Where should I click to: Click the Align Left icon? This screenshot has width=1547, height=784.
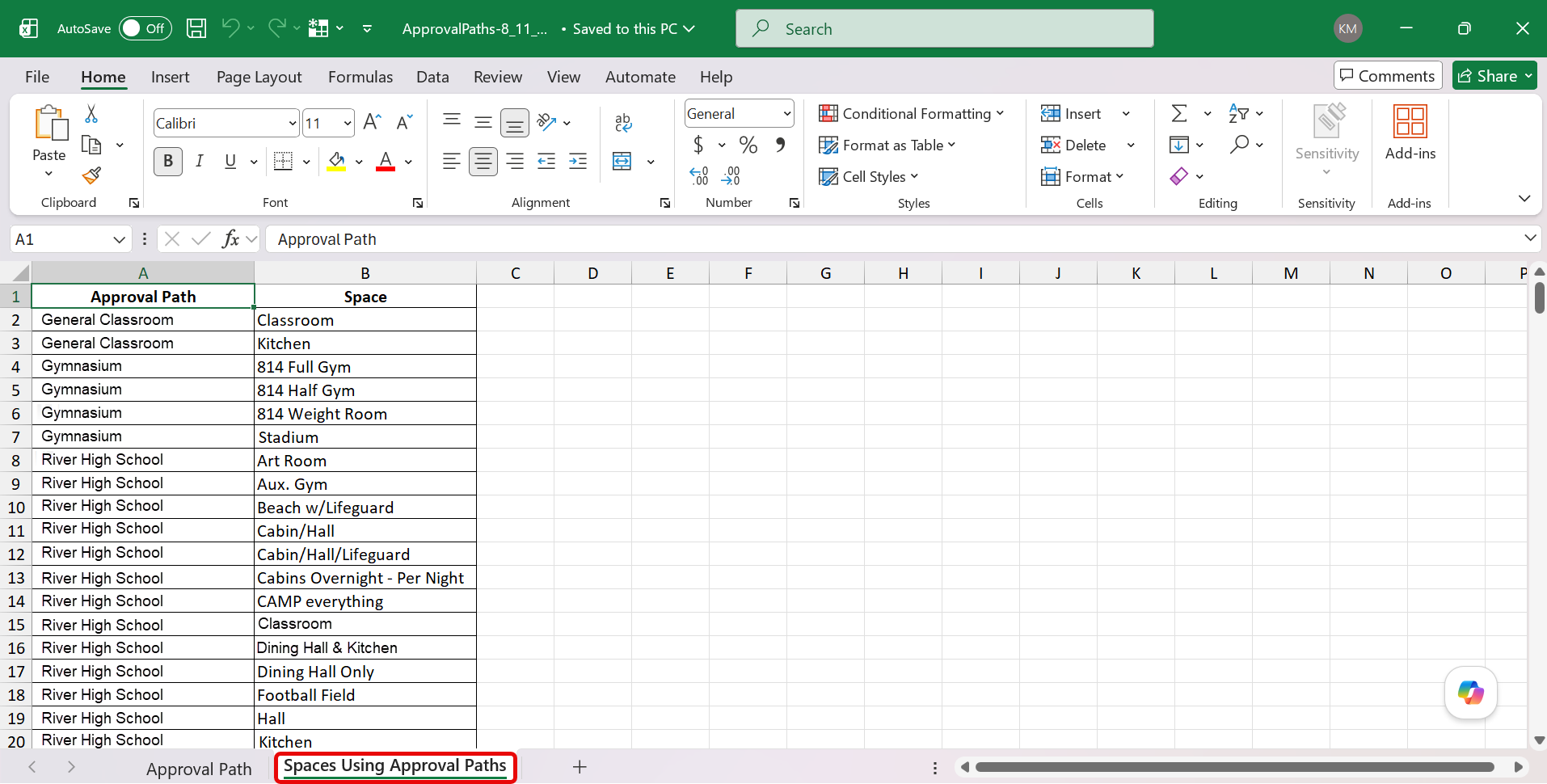coord(452,161)
